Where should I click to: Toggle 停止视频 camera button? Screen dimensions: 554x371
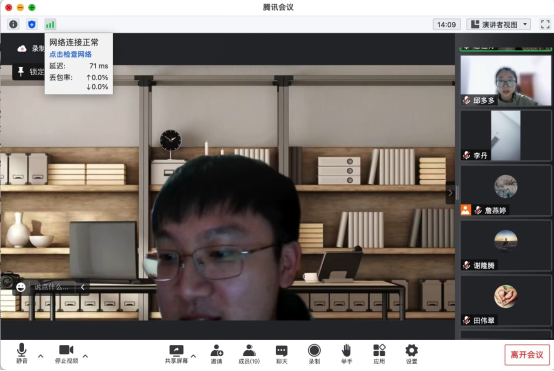pyautogui.click(x=66, y=353)
